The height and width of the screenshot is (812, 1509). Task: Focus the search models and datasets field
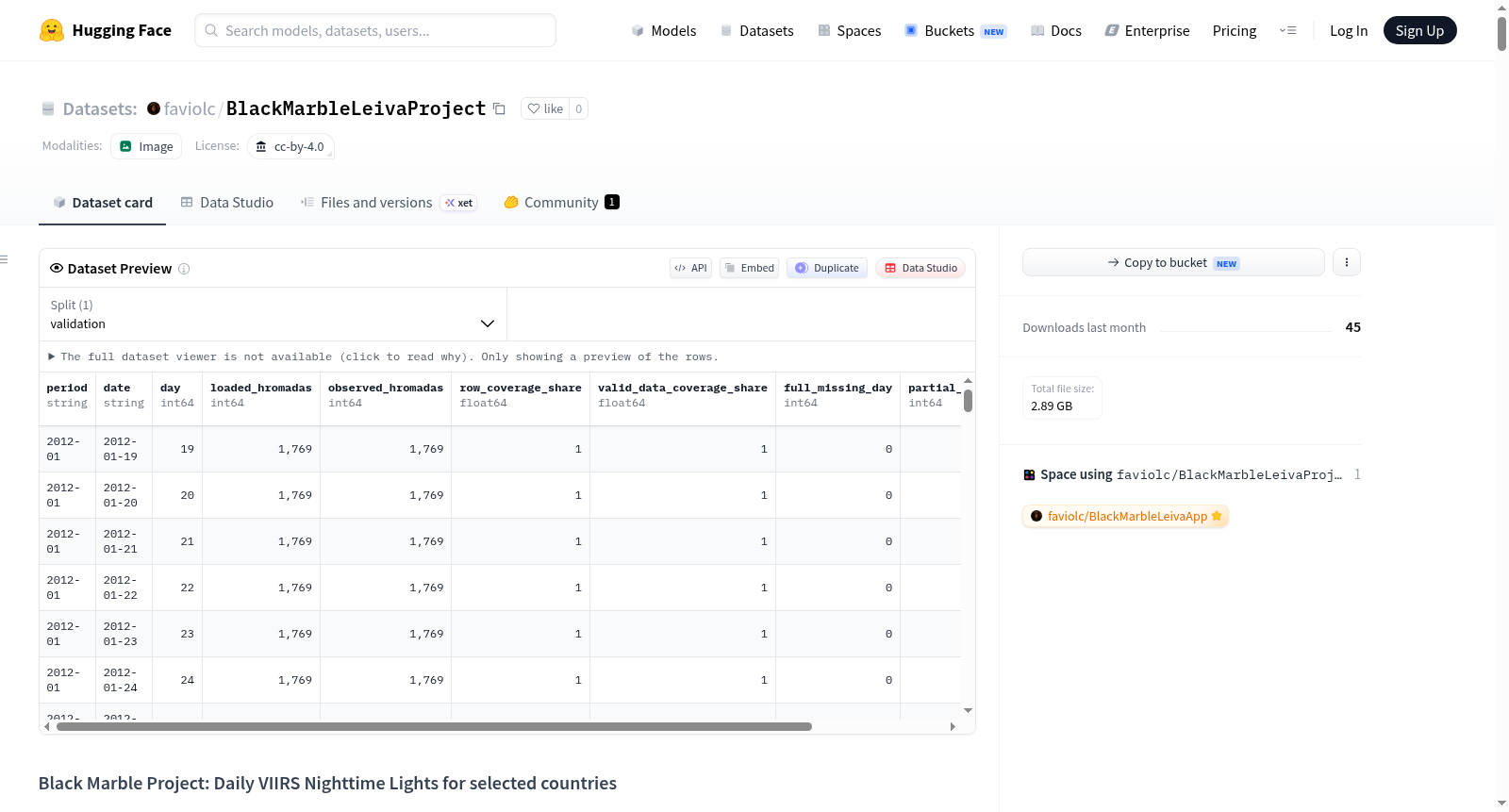pos(375,30)
